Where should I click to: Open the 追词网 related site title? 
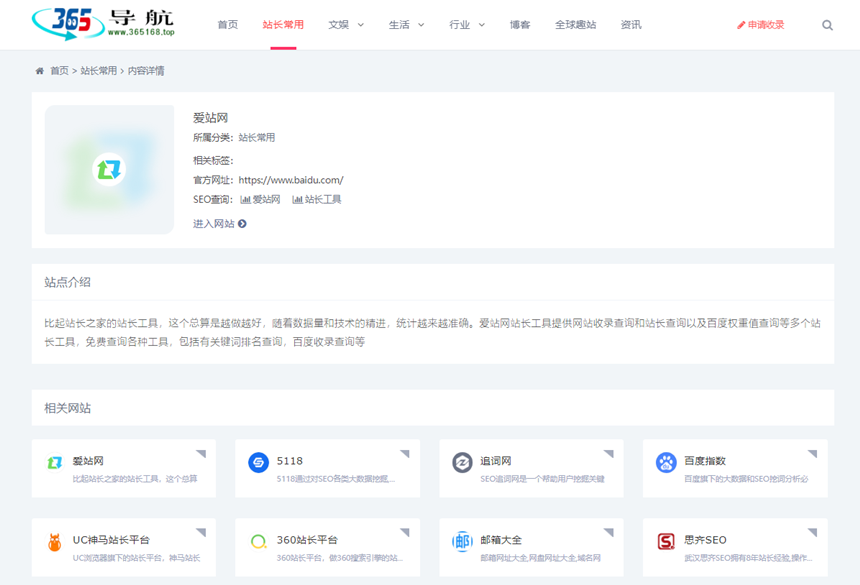(x=496, y=461)
